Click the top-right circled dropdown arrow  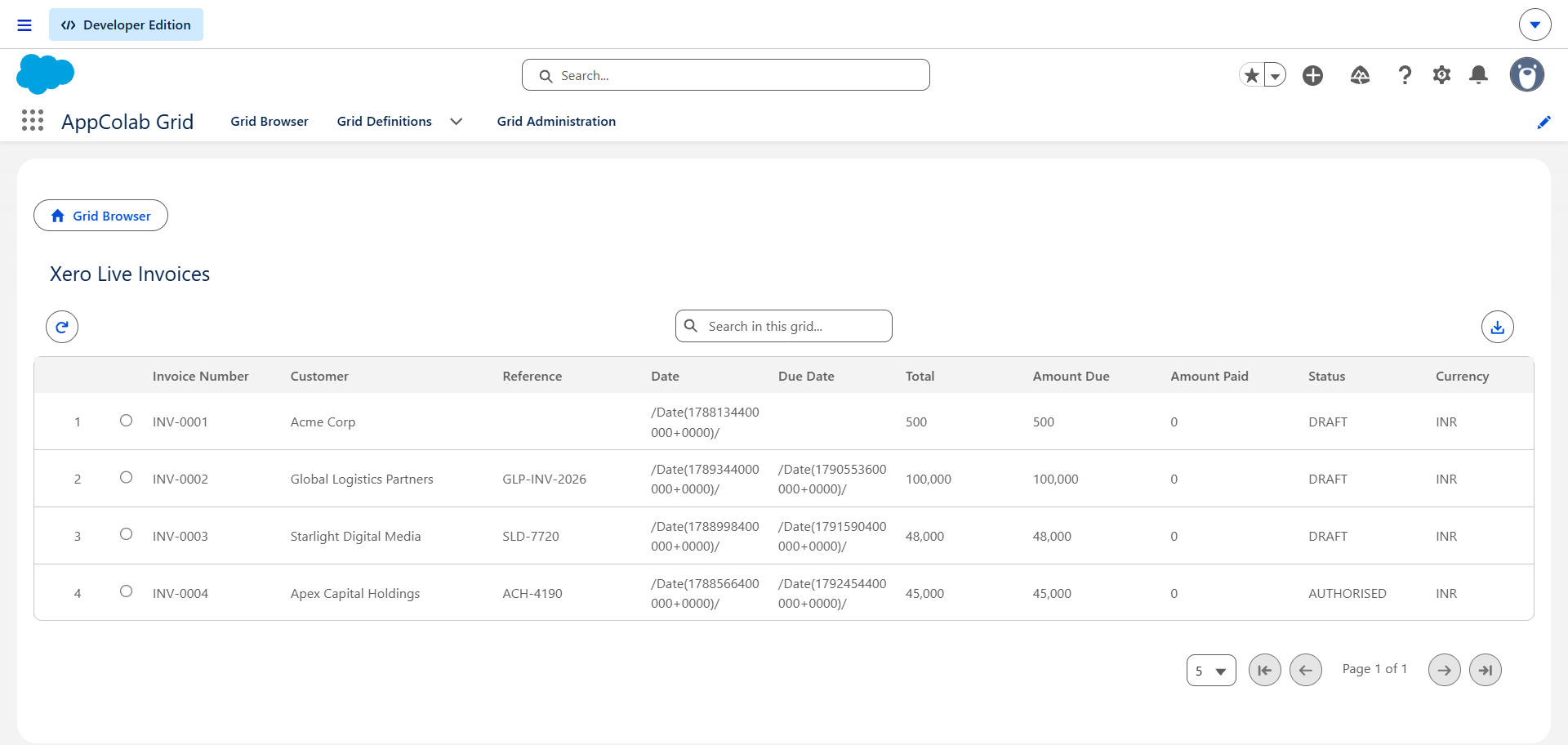pyautogui.click(x=1535, y=25)
